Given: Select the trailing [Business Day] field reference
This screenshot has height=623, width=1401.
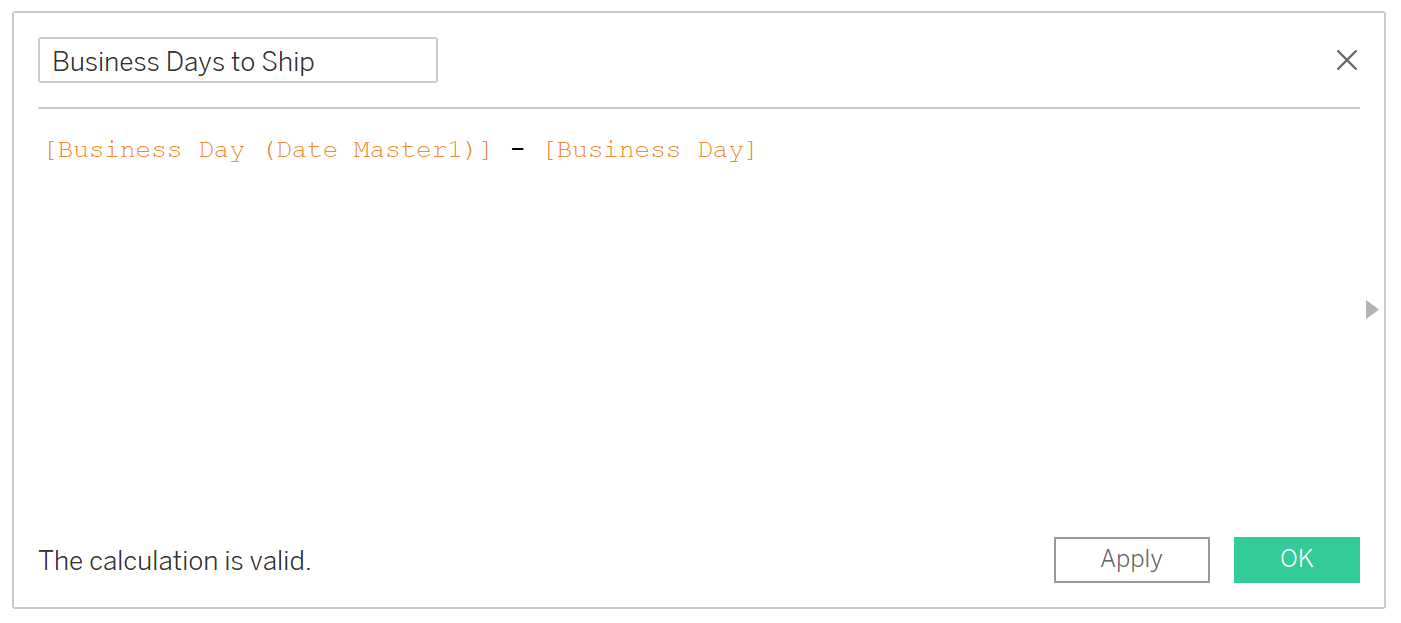Looking at the screenshot, I should click(650, 150).
